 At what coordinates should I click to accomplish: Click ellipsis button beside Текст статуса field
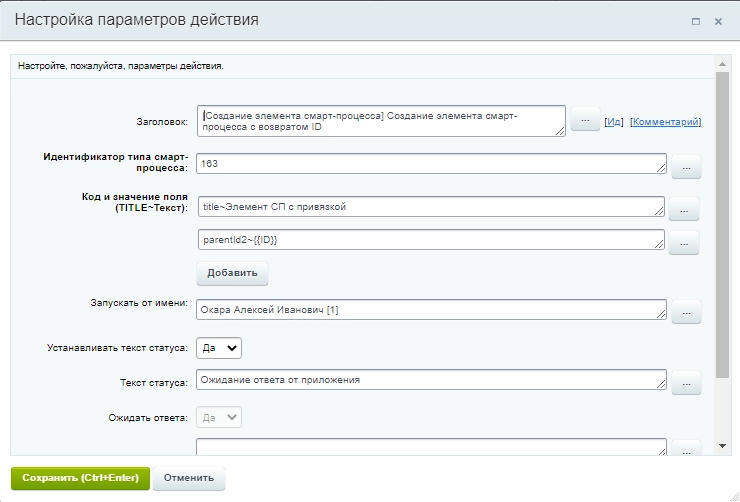(x=685, y=382)
